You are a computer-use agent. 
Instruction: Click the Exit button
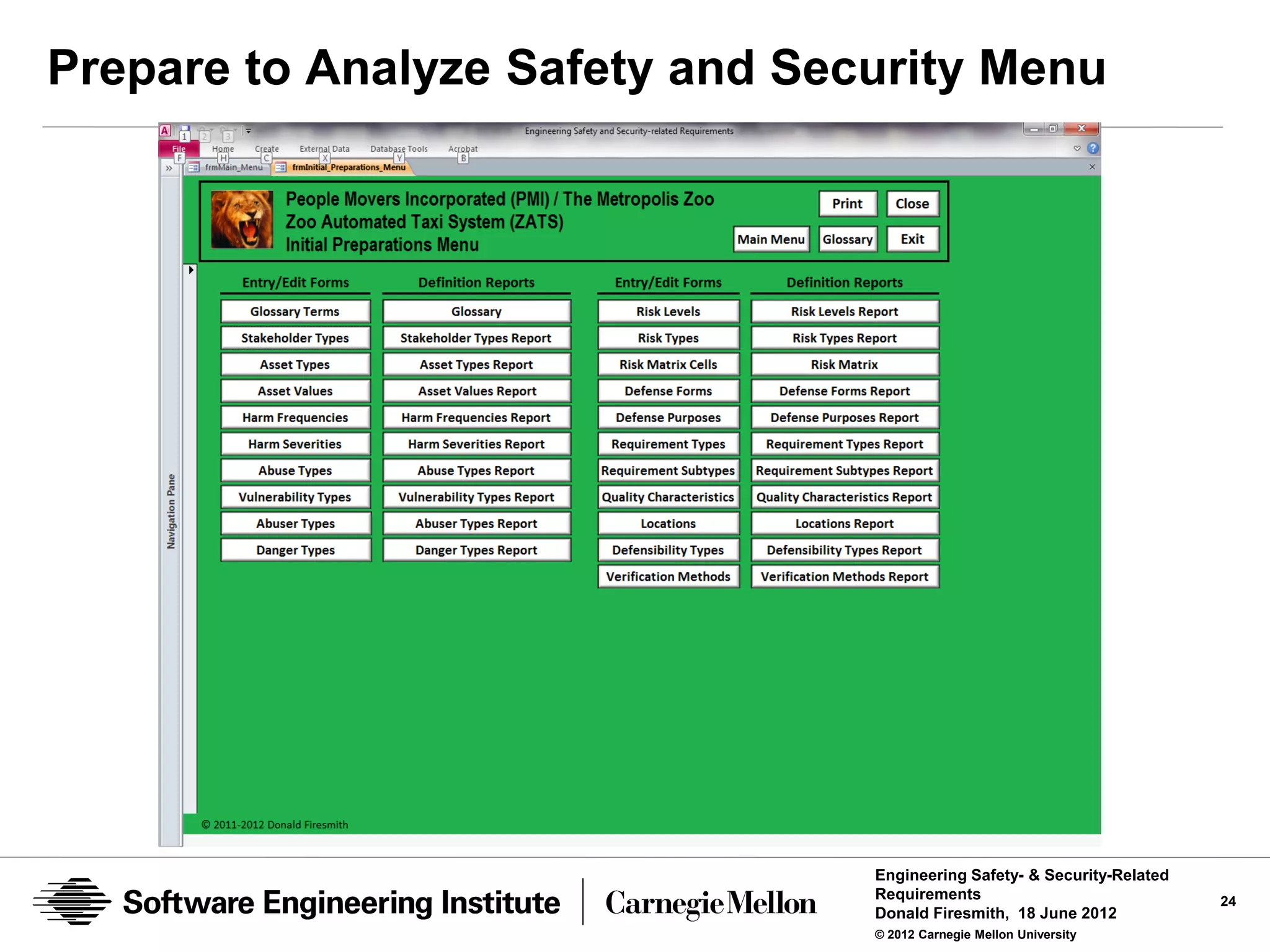point(912,239)
